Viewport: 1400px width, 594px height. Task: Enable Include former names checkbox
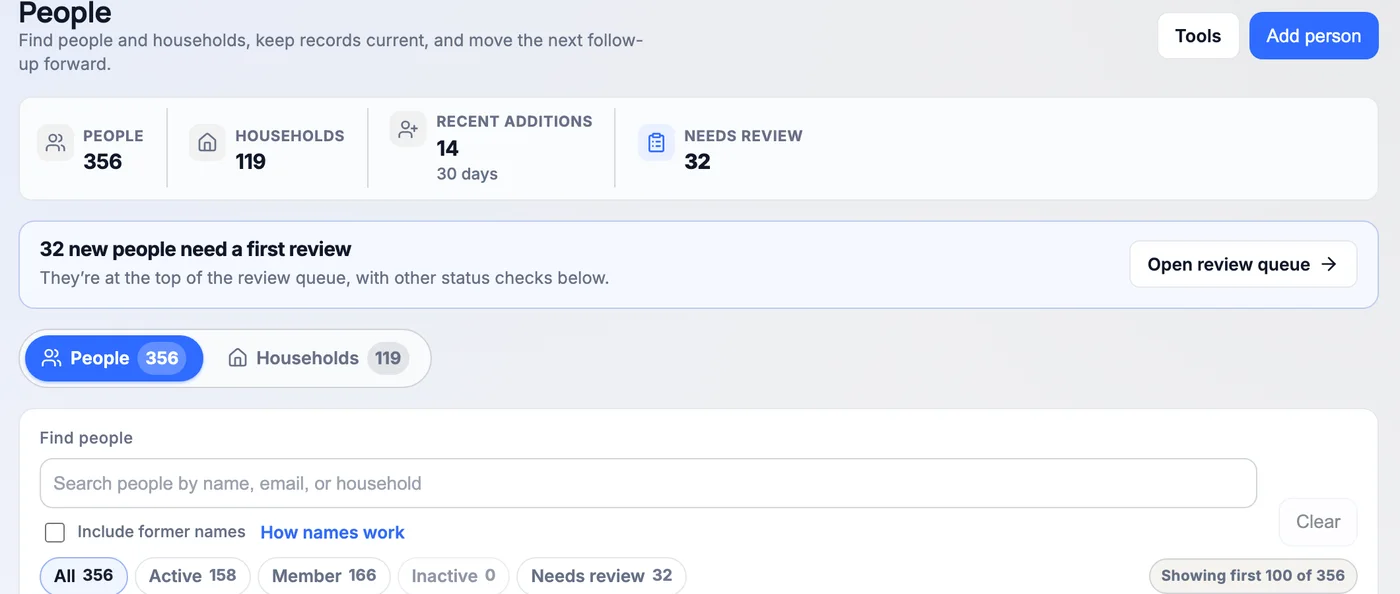pos(55,532)
